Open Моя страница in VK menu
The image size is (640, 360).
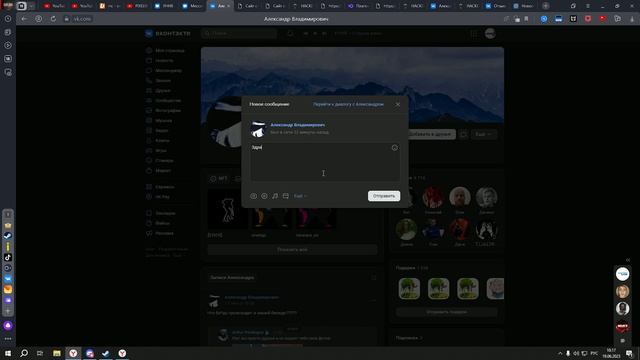coord(169,51)
